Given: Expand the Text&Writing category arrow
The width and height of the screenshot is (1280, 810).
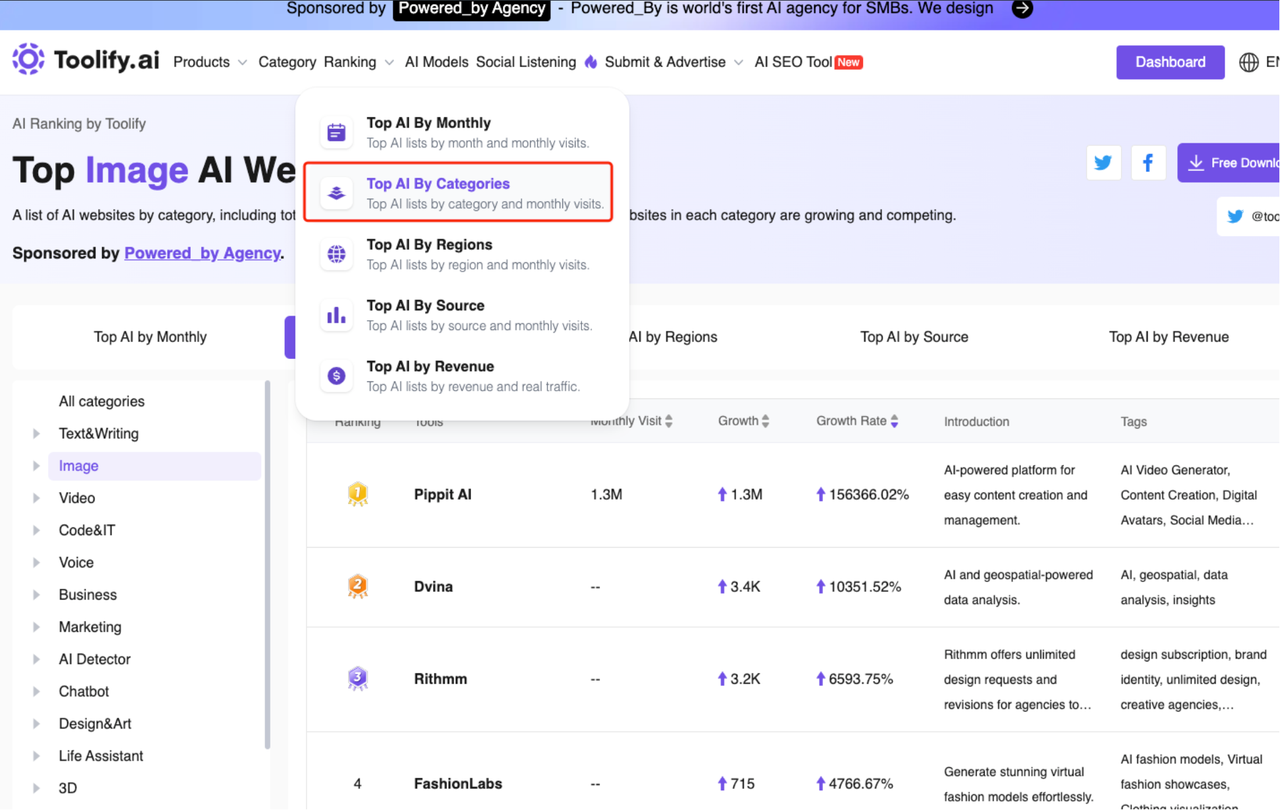Looking at the screenshot, I should point(36,434).
